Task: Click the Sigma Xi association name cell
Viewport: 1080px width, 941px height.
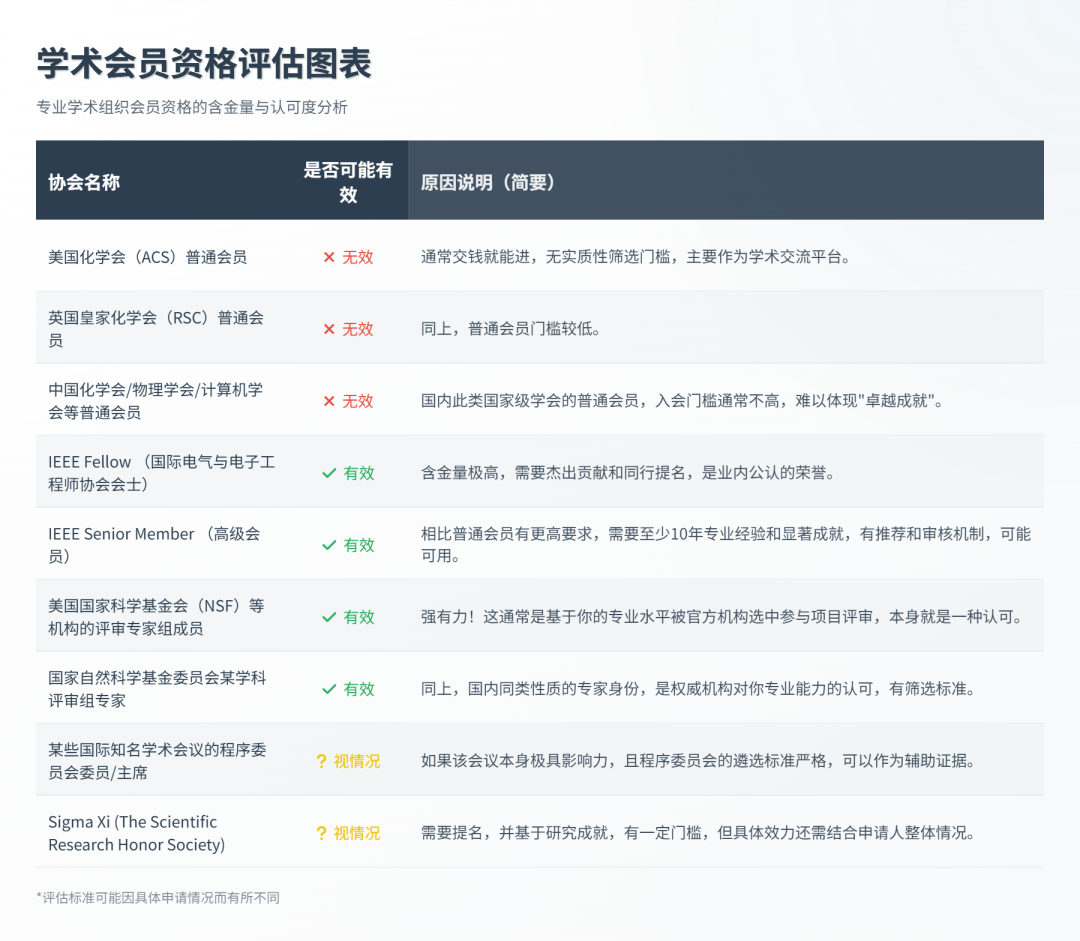Action: pos(137,833)
